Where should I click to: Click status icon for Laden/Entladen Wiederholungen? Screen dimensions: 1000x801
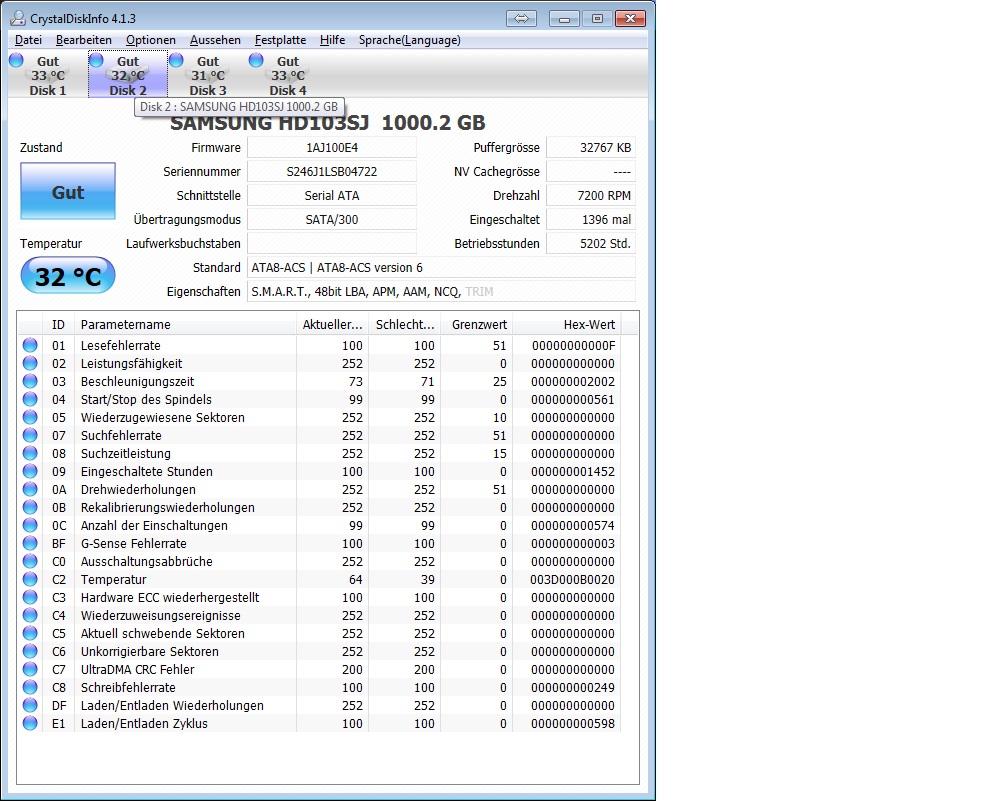coord(30,705)
